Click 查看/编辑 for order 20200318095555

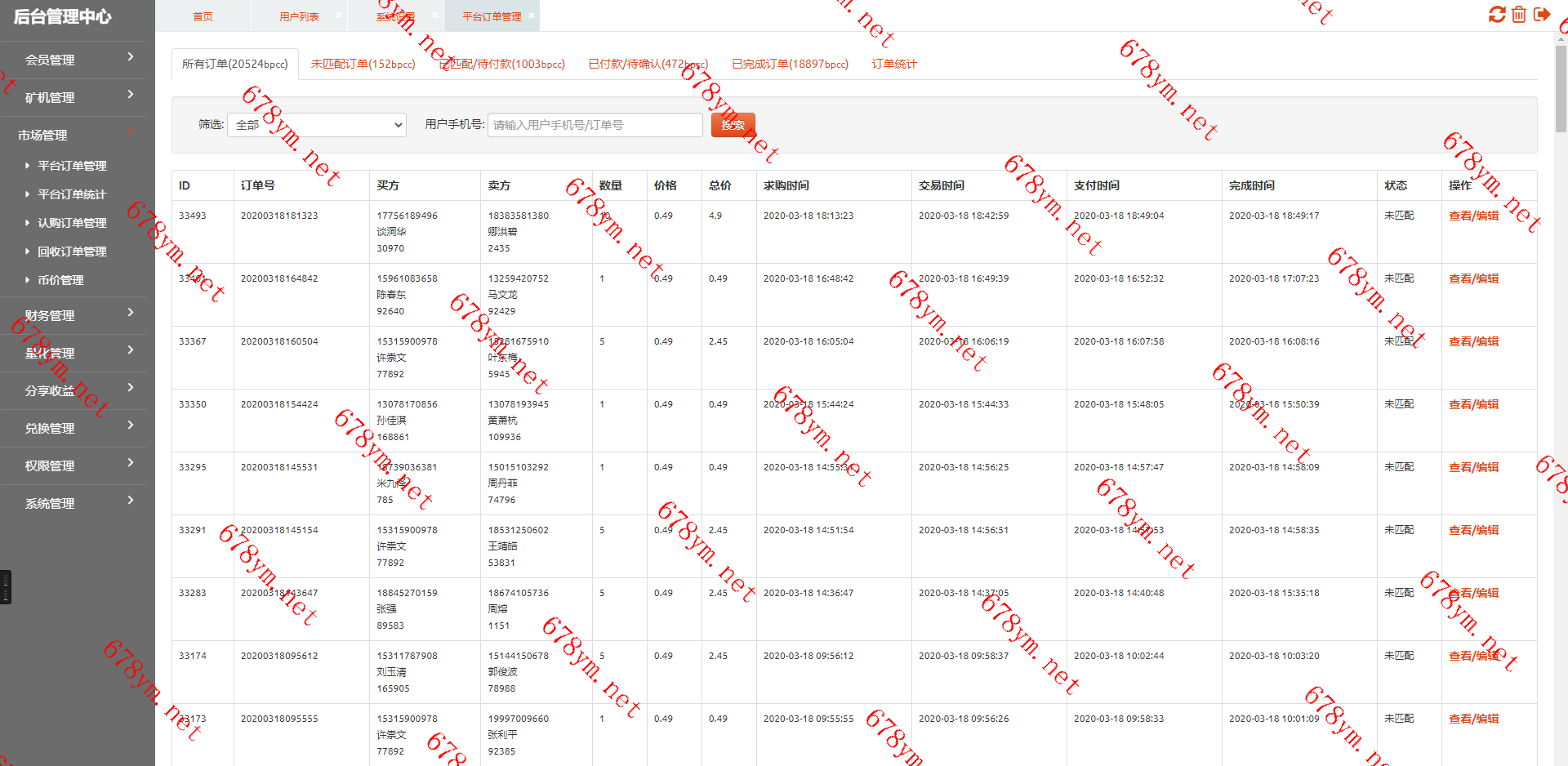(x=1474, y=719)
